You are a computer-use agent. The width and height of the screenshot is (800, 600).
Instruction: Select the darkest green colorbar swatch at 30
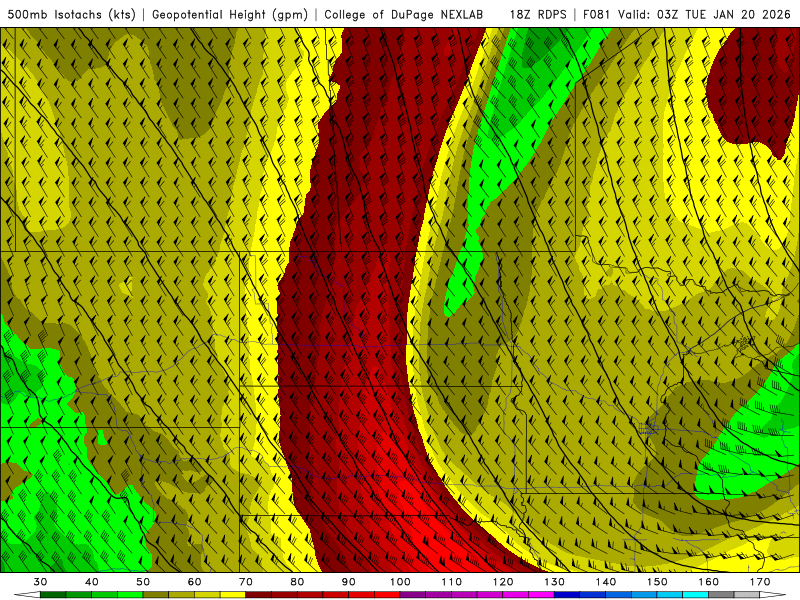pyautogui.click(x=53, y=595)
